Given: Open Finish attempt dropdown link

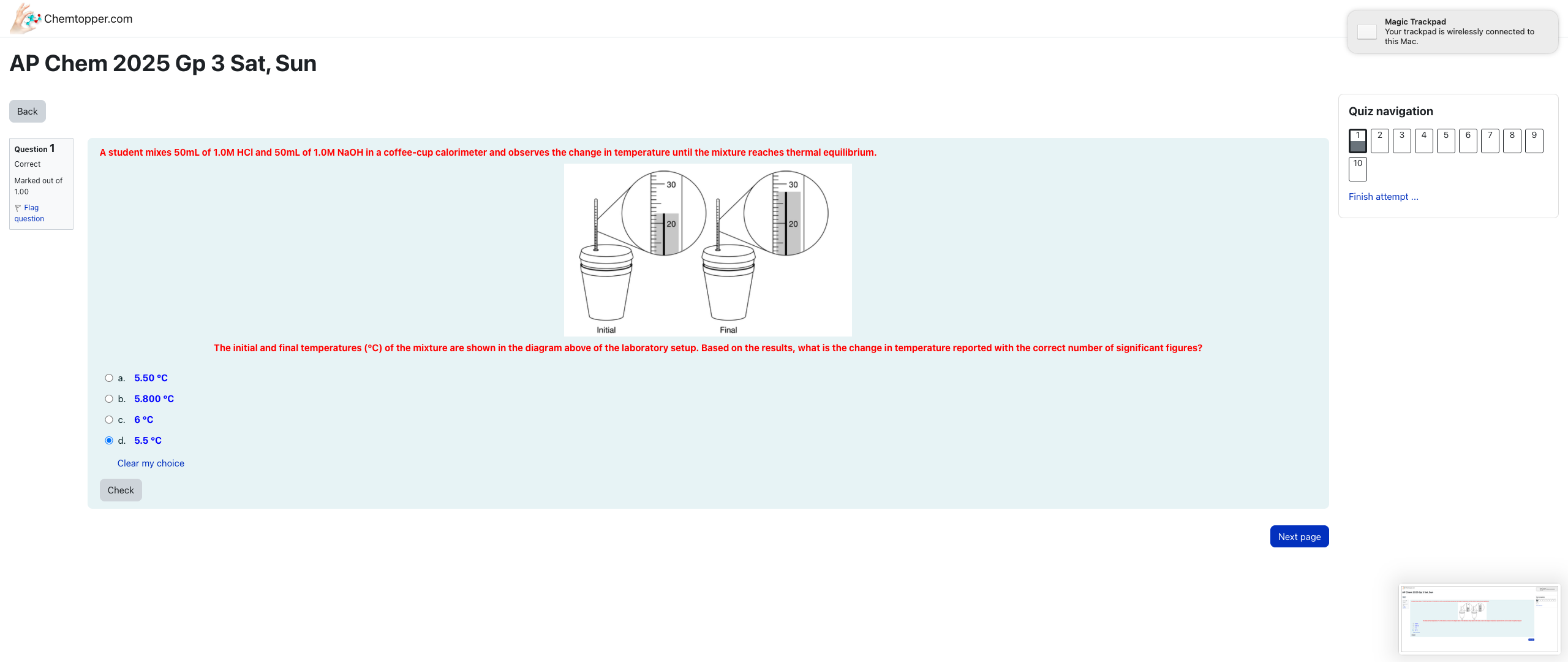Looking at the screenshot, I should coord(1383,196).
